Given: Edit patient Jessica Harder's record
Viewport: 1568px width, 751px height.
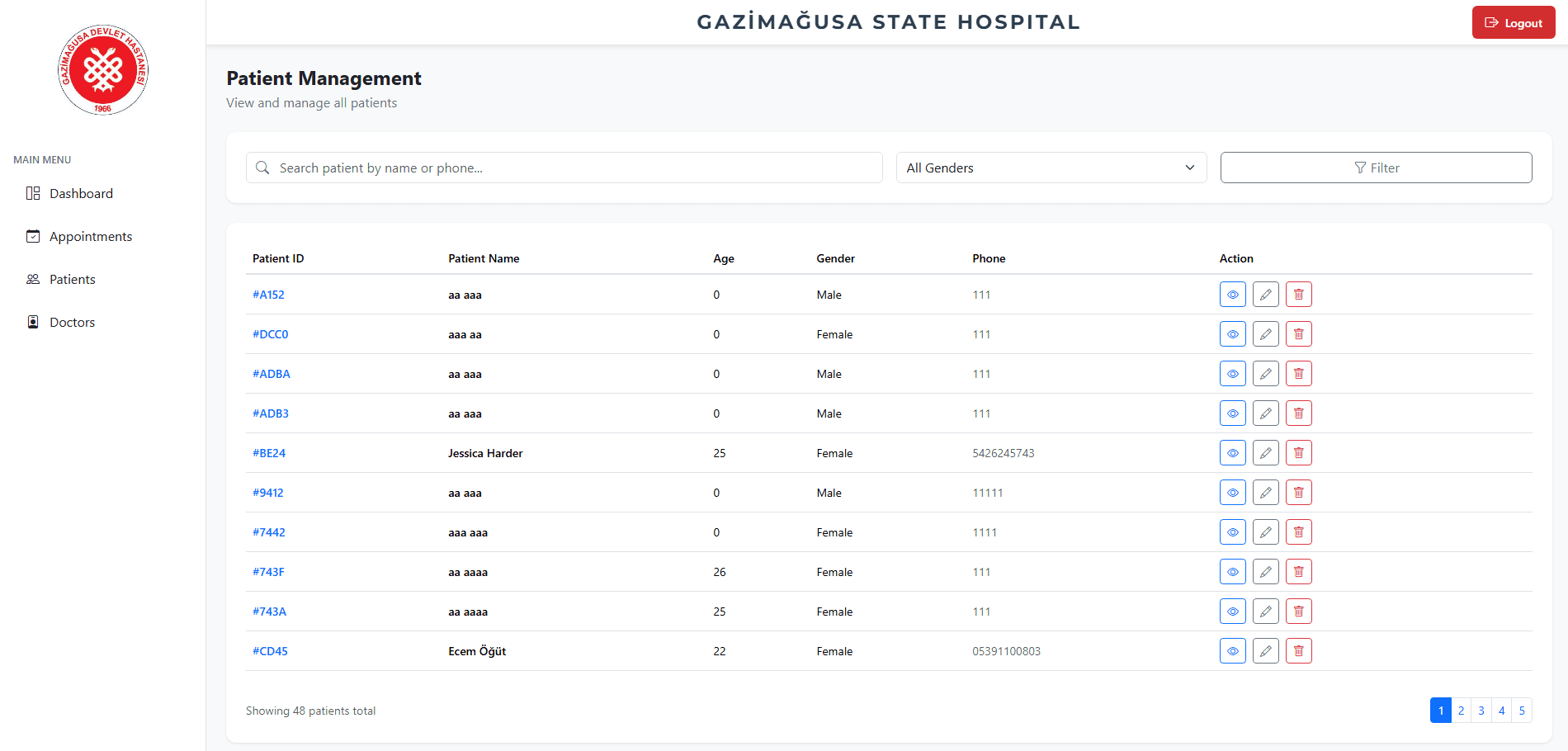Looking at the screenshot, I should (1265, 453).
